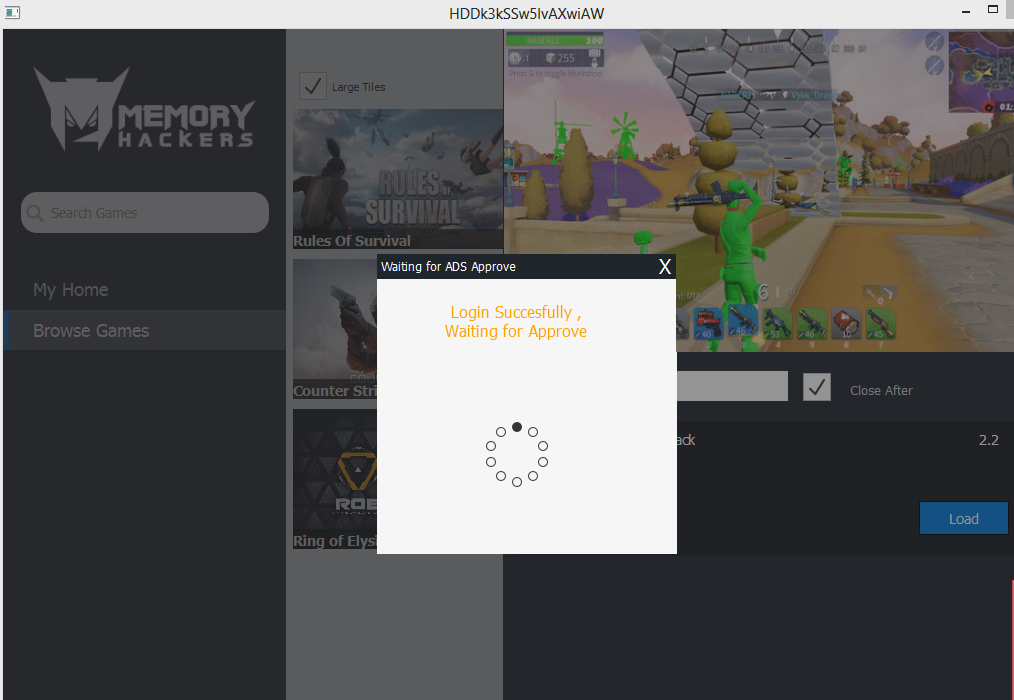This screenshot has width=1014, height=700.
Task: Click the search magnifier icon
Action: click(x=35, y=213)
